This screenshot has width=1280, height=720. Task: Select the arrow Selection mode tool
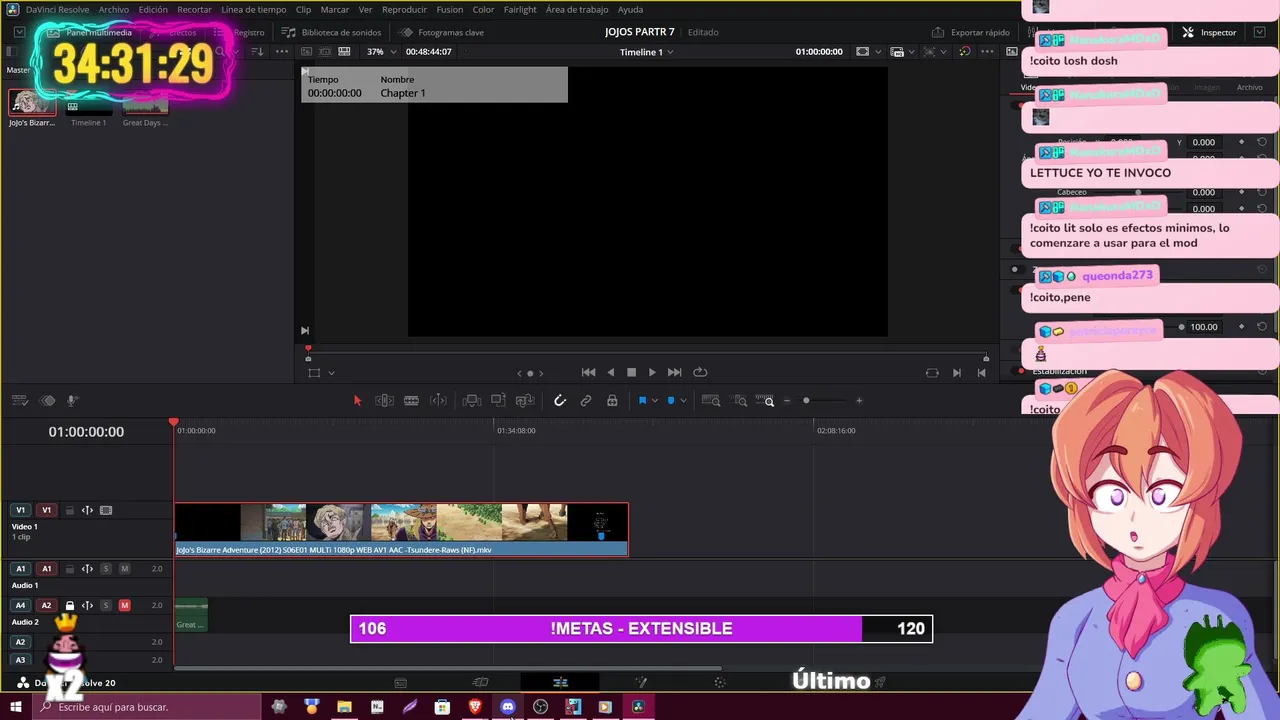click(357, 401)
